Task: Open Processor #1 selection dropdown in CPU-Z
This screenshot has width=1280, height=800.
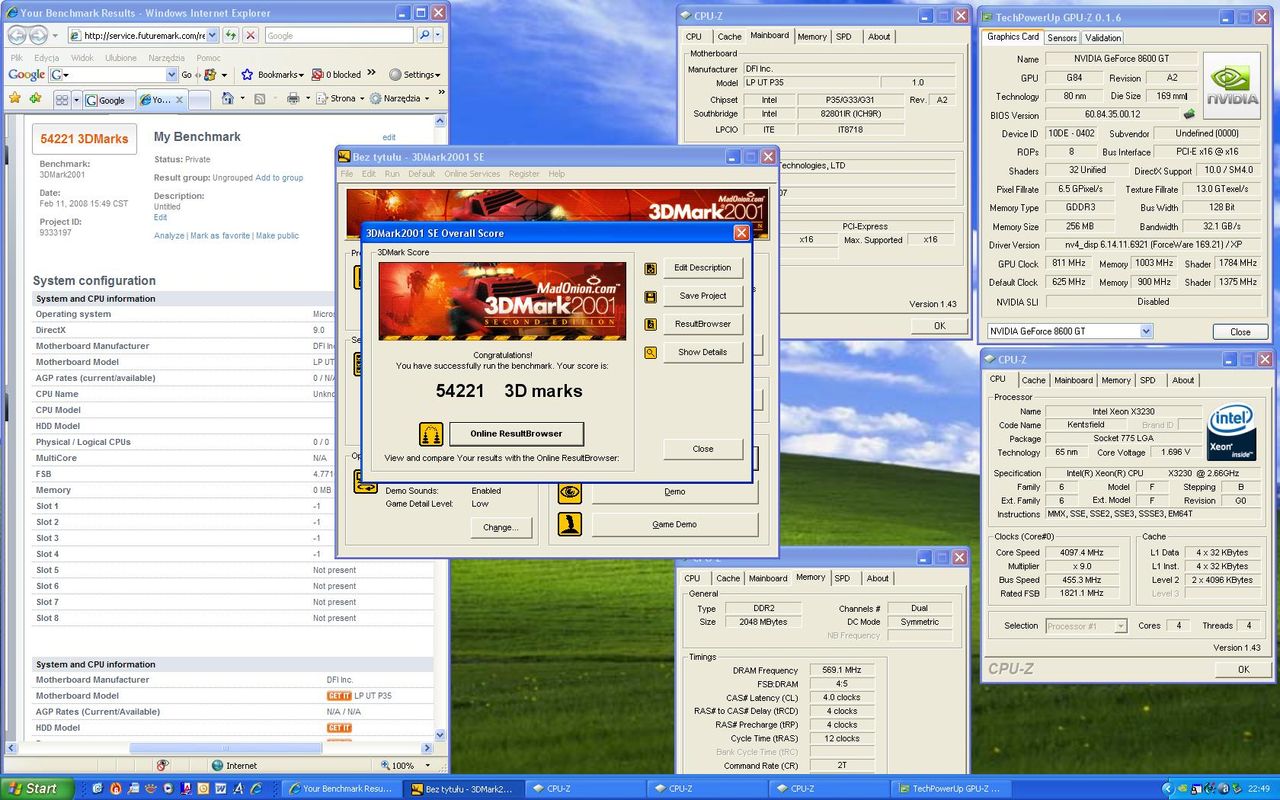Action: coord(1120,626)
